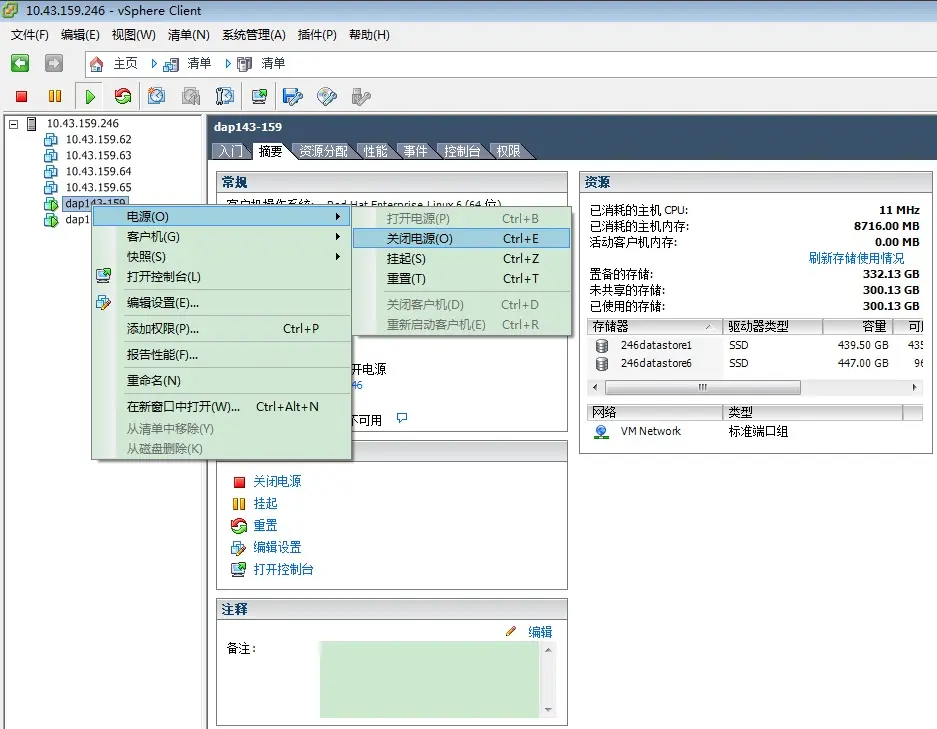The image size is (937, 729).
Task: Choose 关闭电源(O) in power submenu
Action: pos(461,238)
